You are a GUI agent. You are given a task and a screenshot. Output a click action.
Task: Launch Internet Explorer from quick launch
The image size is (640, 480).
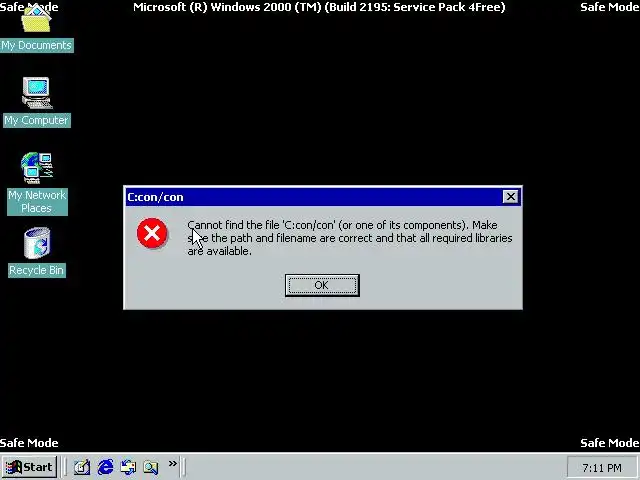pos(105,467)
